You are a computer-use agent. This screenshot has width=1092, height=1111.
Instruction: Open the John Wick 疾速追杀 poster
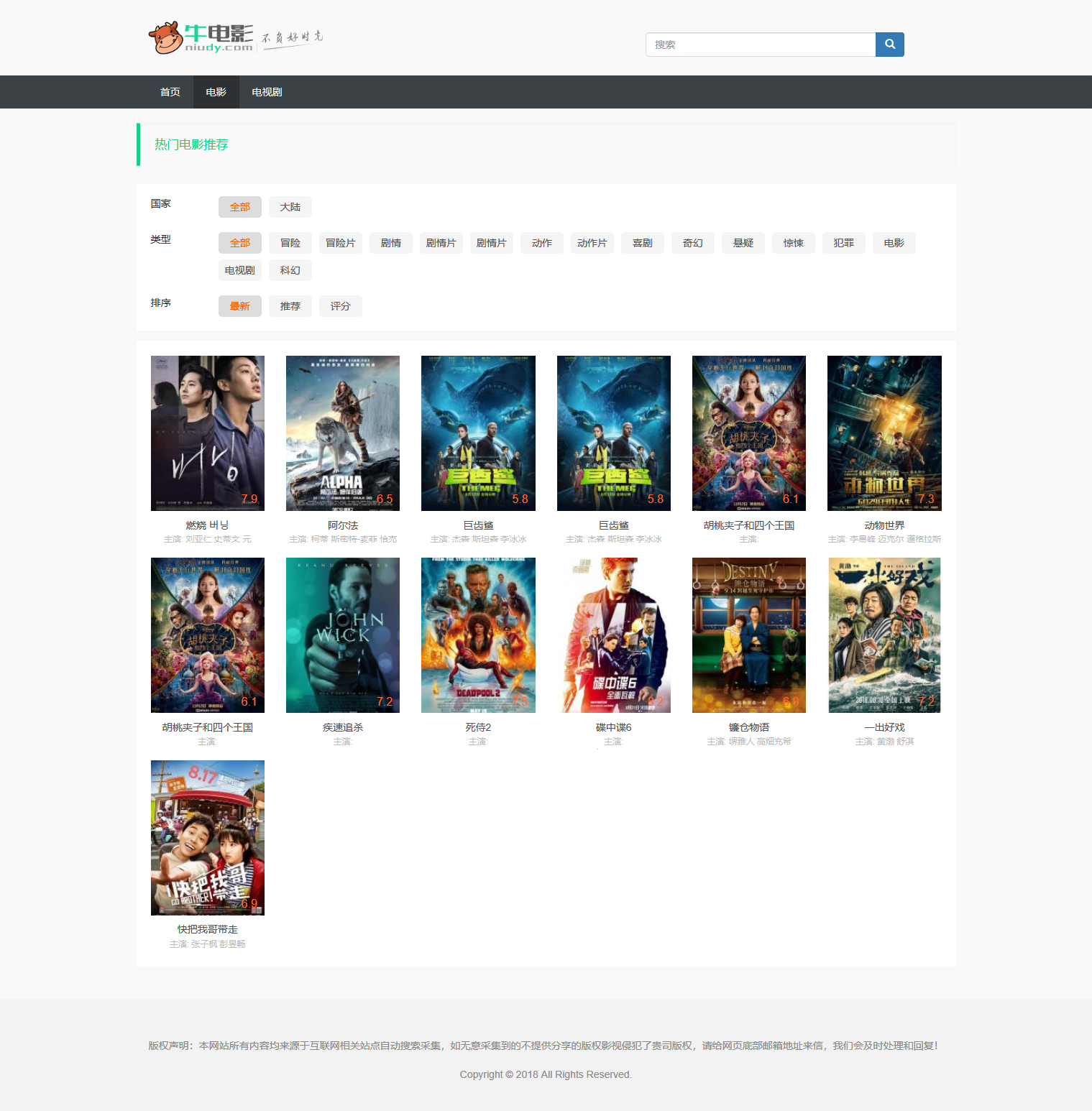[x=343, y=635]
